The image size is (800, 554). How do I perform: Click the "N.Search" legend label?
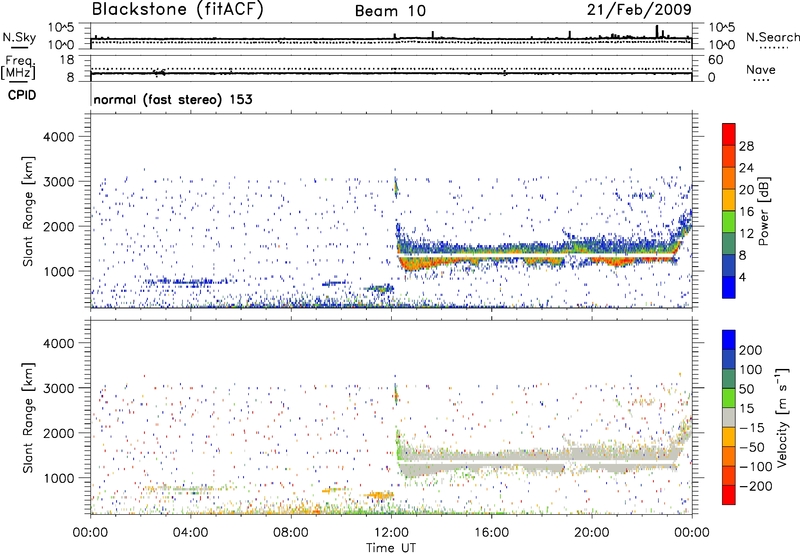[x=772, y=37]
